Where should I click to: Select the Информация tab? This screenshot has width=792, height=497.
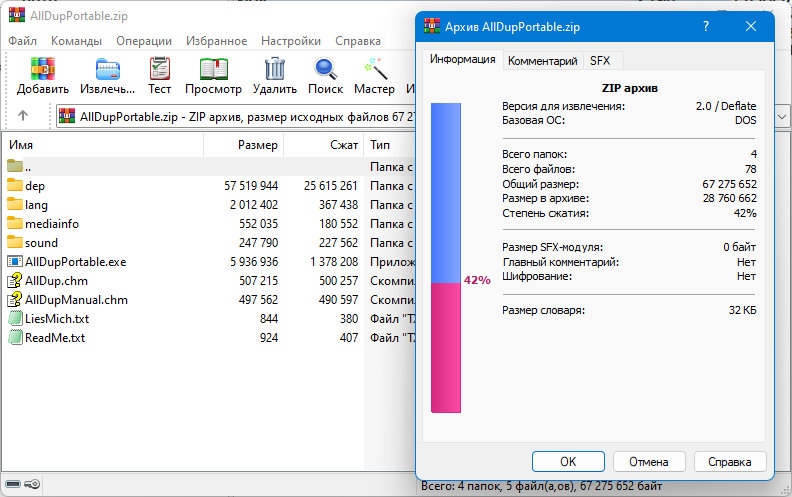(x=462, y=60)
